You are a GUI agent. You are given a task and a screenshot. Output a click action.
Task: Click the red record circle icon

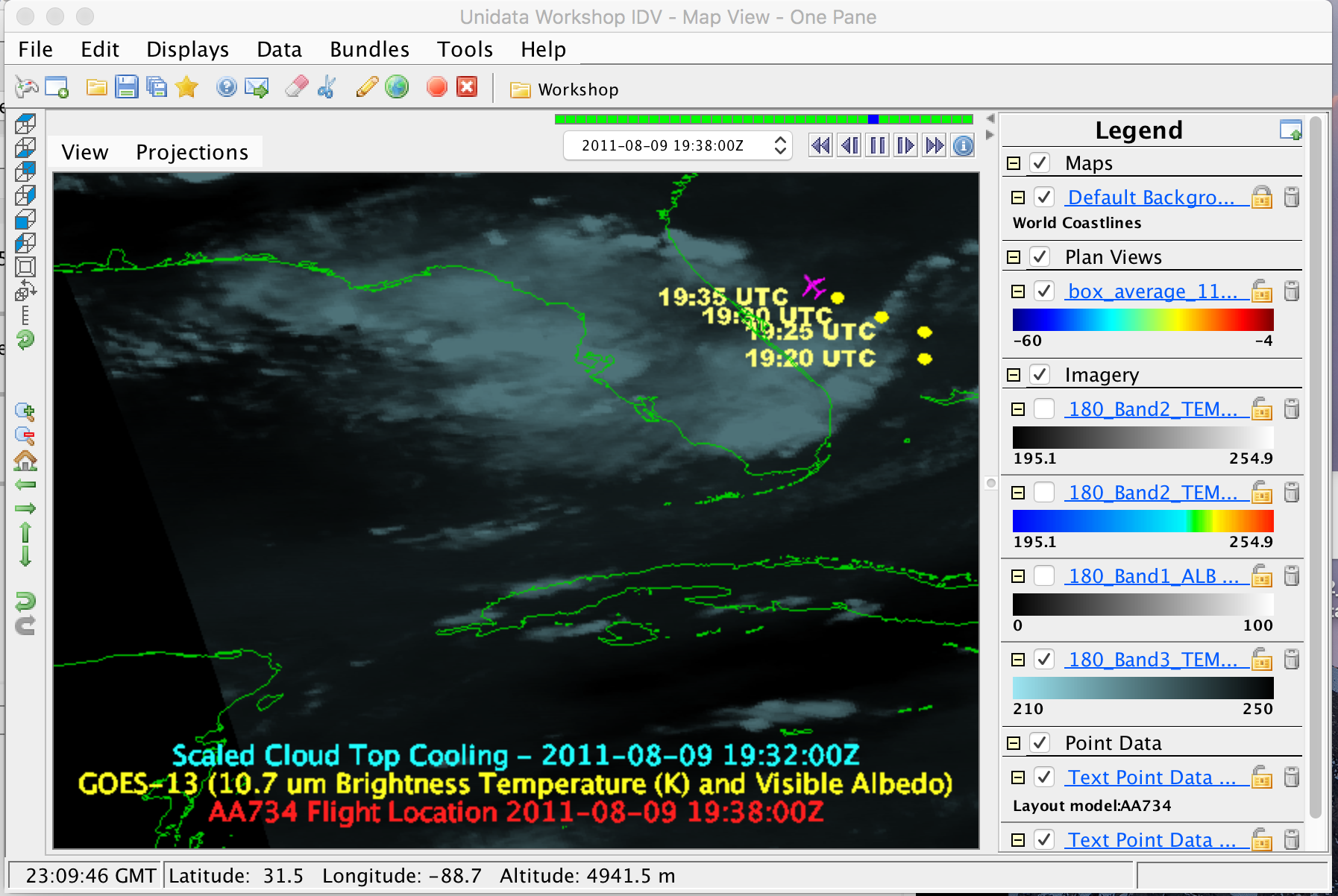point(436,87)
